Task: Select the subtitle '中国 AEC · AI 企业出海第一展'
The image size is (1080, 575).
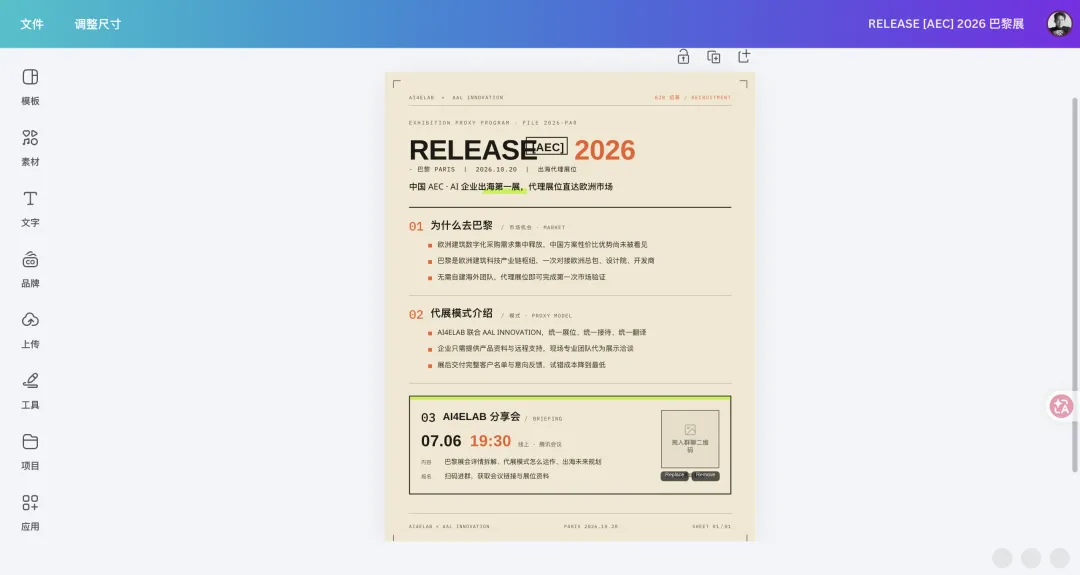Action: pyautogui.click(x=465, y=187)
